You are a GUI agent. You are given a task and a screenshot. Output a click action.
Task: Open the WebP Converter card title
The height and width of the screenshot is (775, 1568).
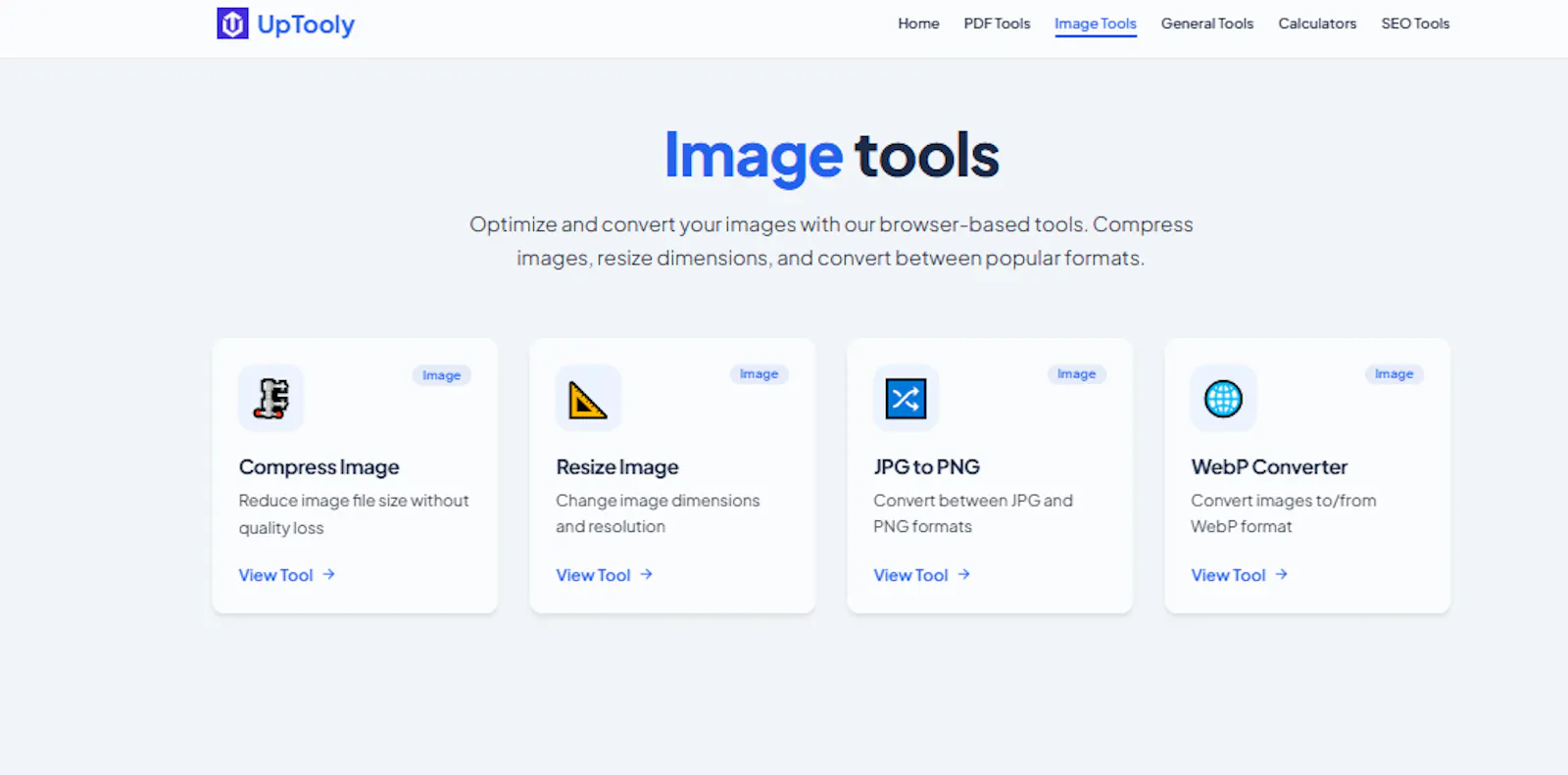[x=1269, y=467]
